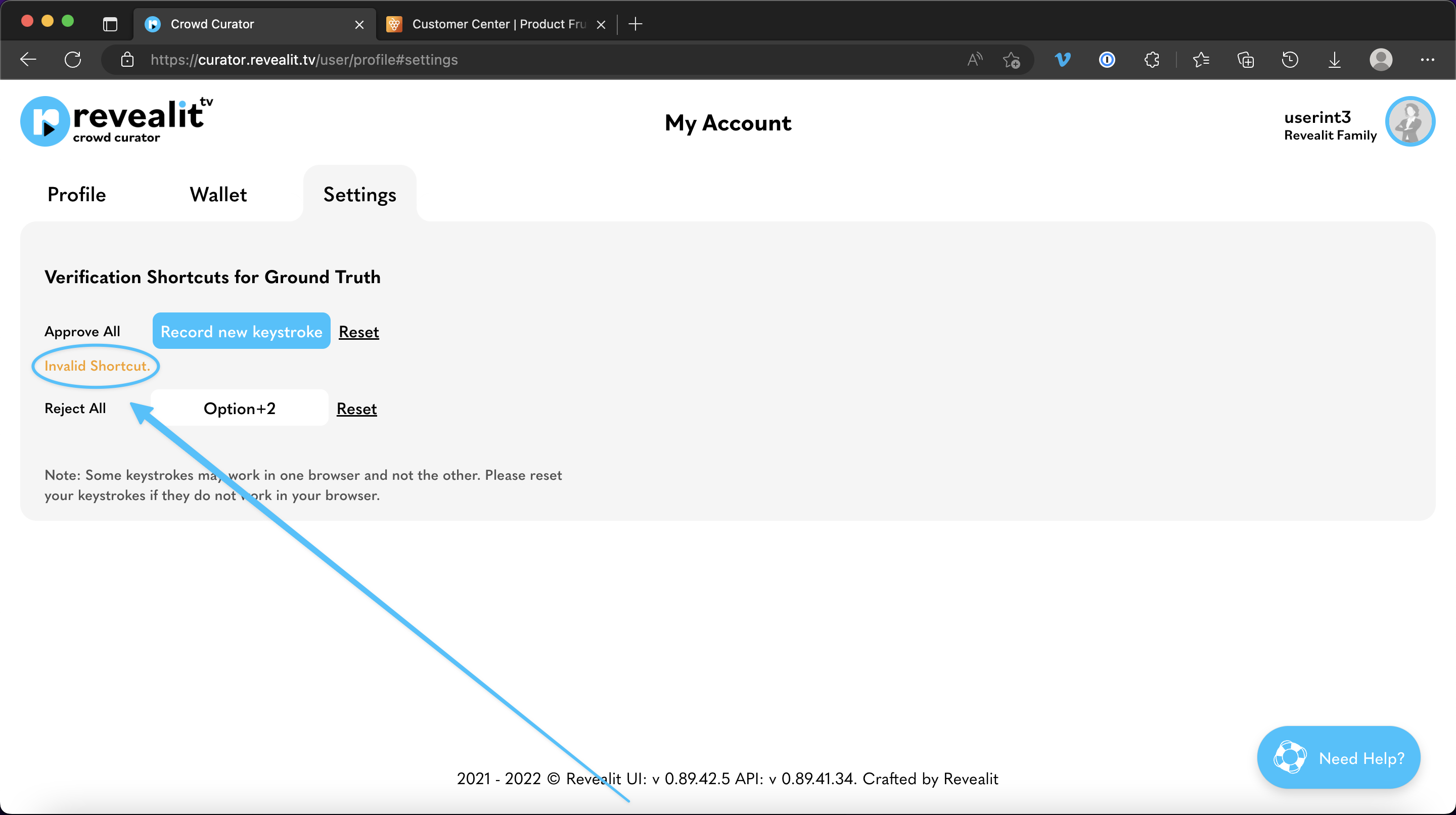This screenshot has width=1456, height=815.
Task: Go back with the browser back arrow
Action: pos(28,59)
